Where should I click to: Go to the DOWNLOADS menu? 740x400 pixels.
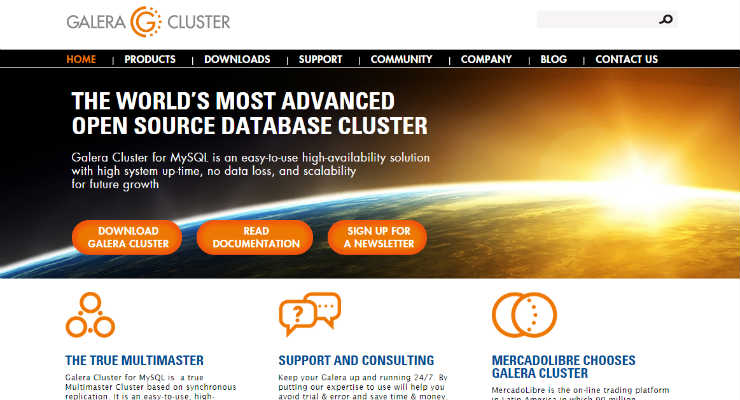click(237, 59)
